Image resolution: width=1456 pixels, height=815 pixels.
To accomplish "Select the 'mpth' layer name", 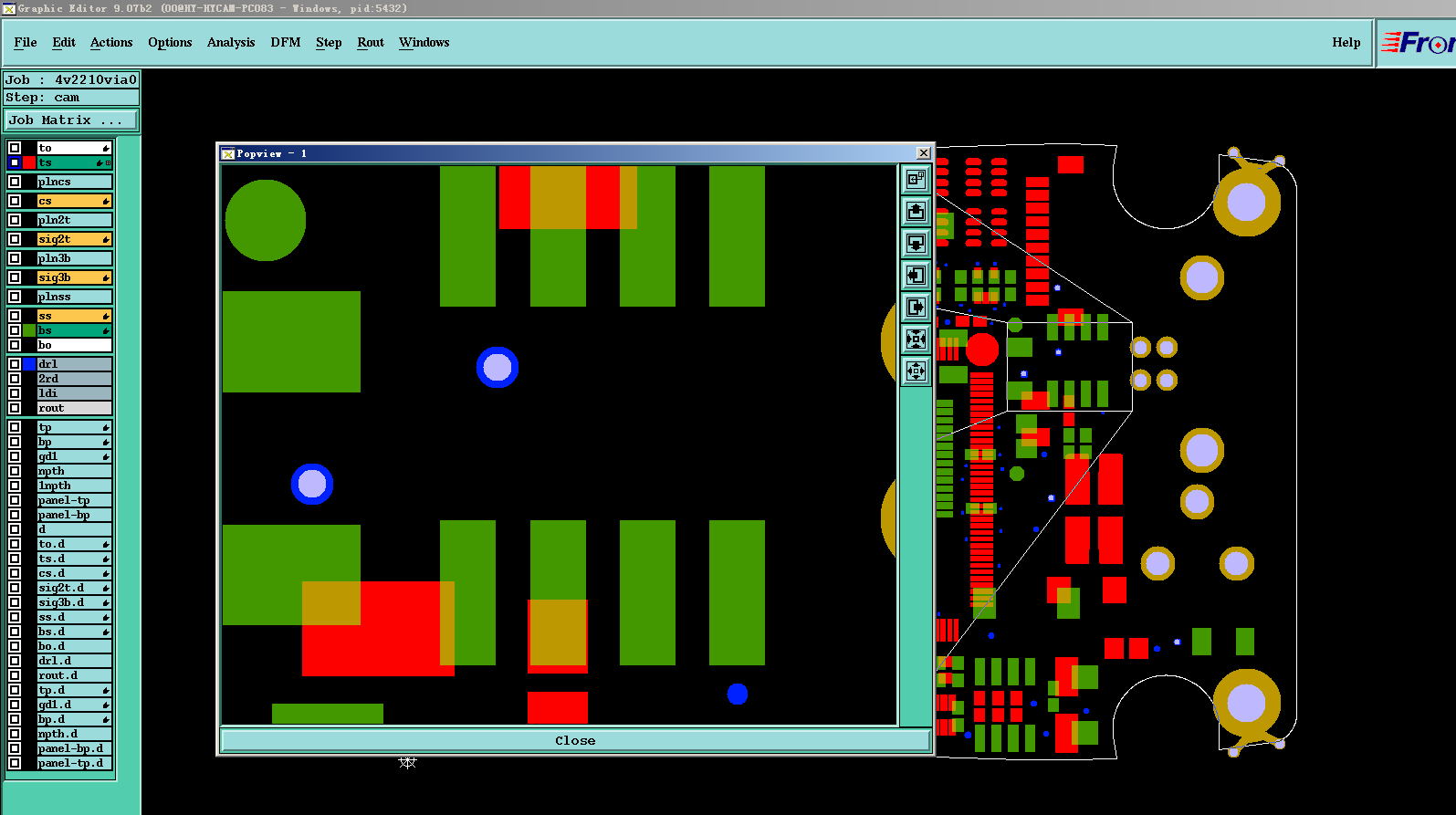I will tap(74, 471).
